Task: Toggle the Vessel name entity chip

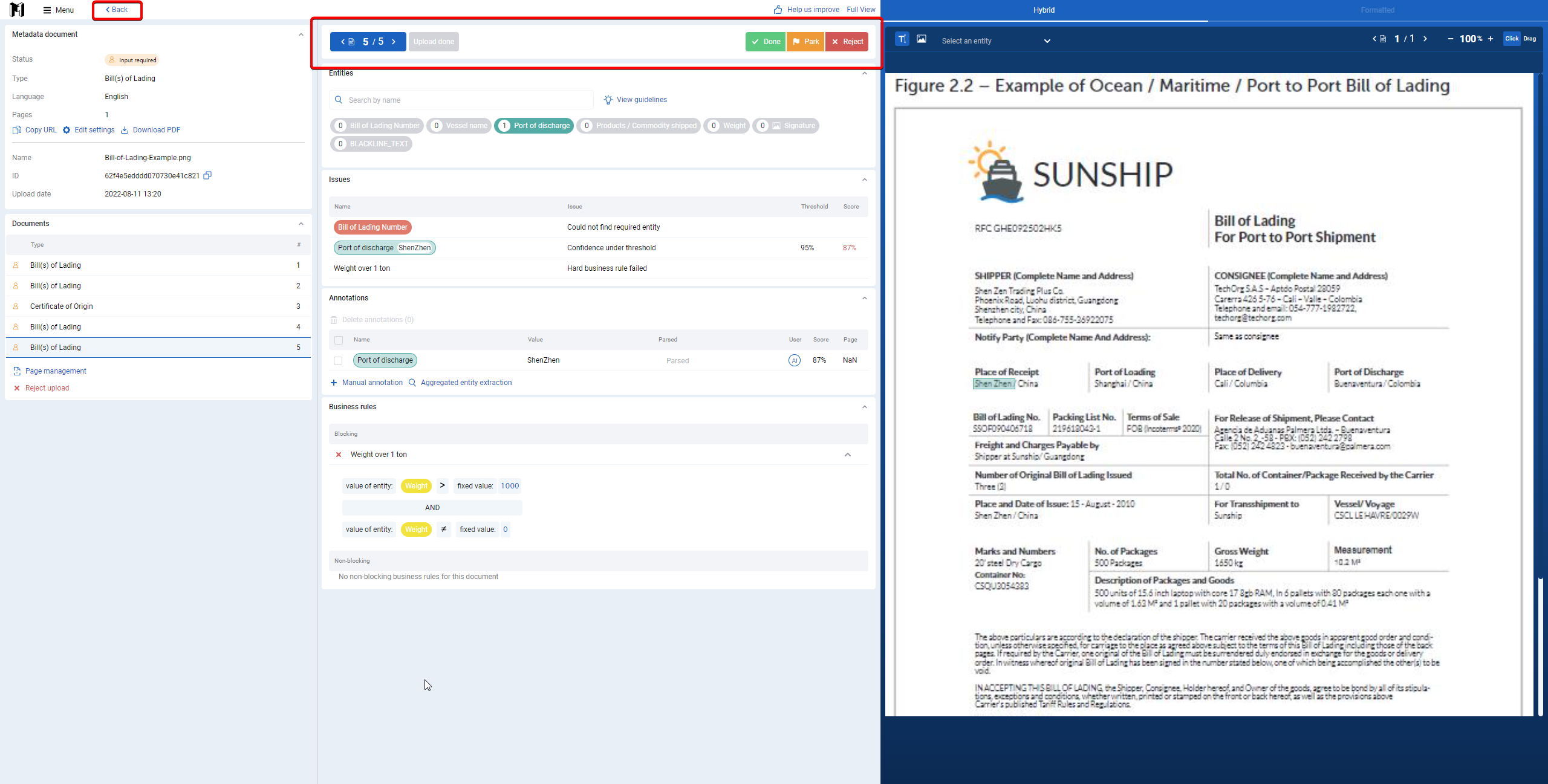Action: coord(459,126)
